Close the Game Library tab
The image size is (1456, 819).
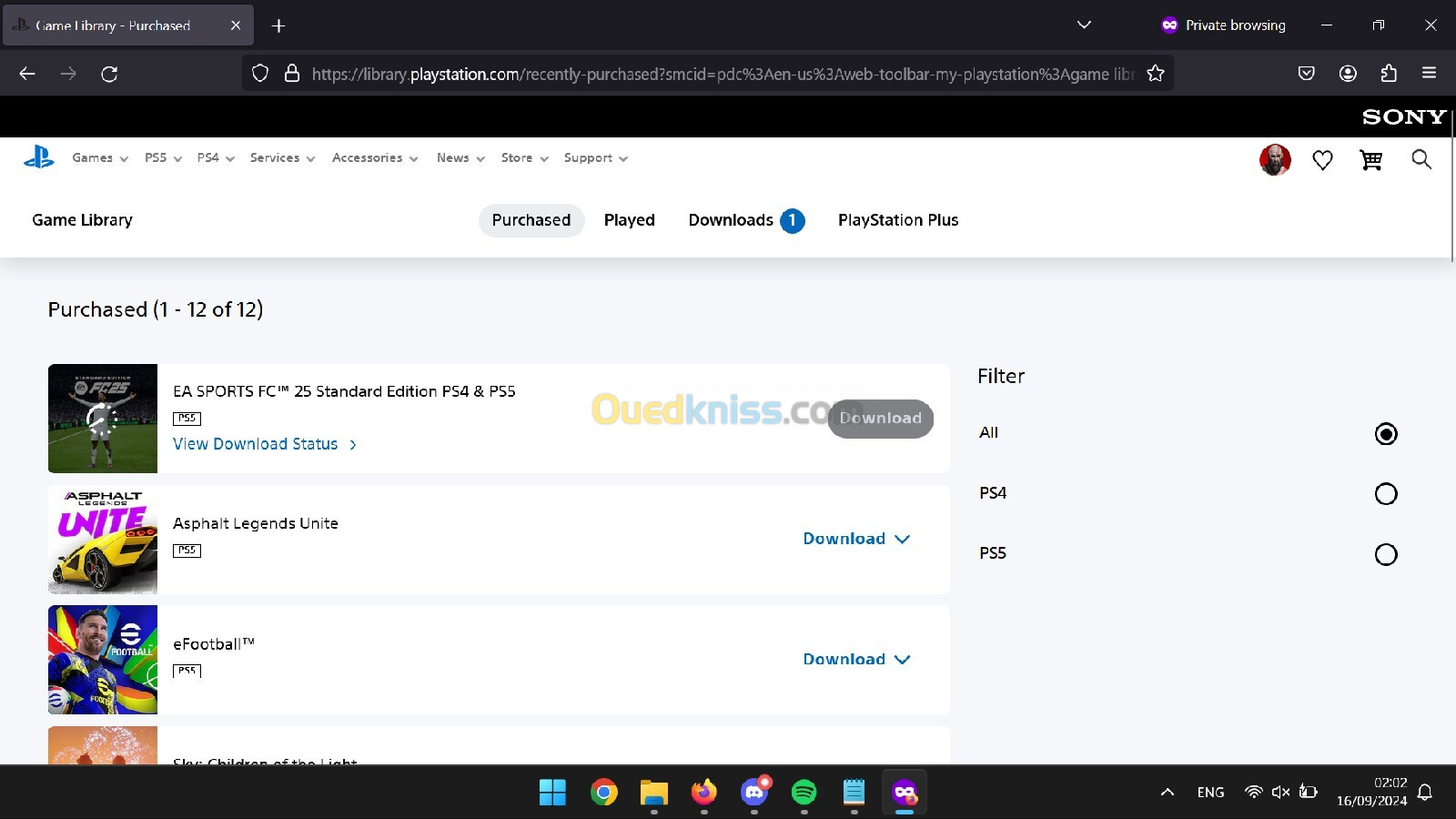pyautogui.click(x=236, y=25)
